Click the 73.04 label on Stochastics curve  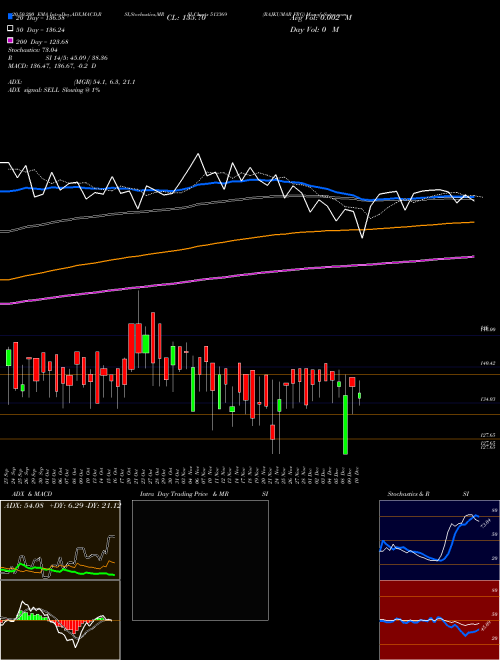[484, 524]
